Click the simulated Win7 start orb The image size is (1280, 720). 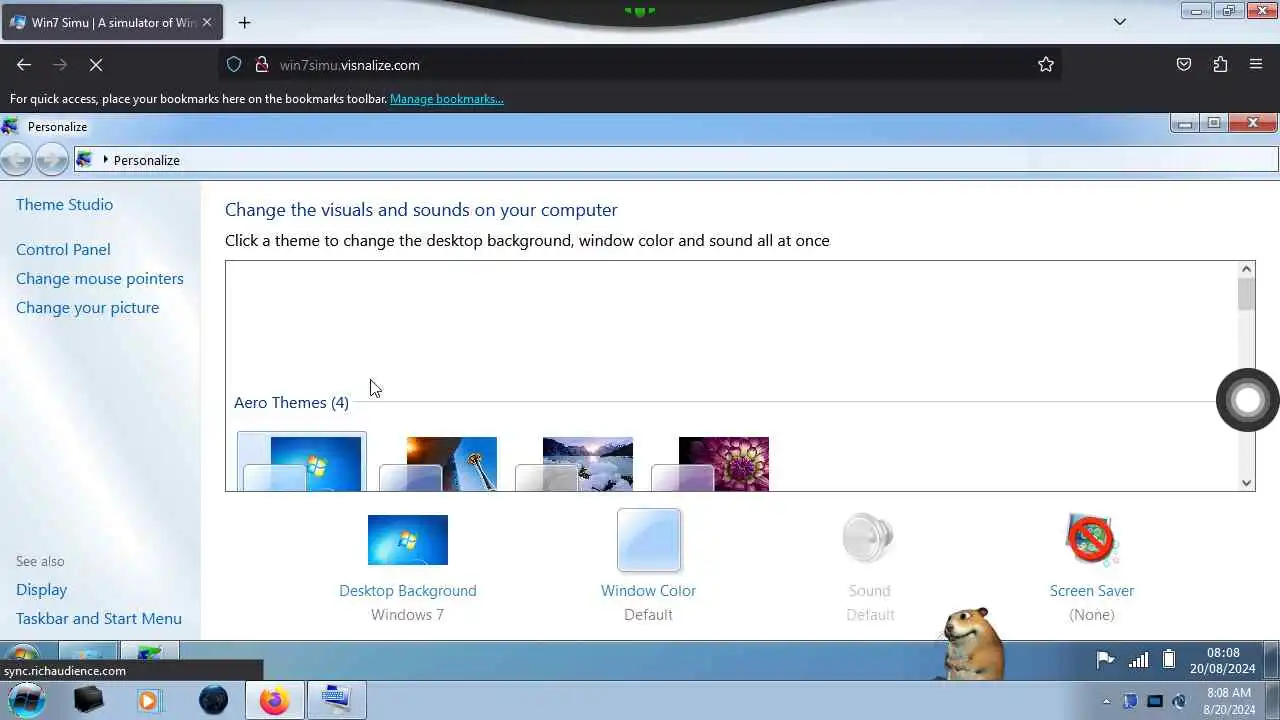pos(22,656)
